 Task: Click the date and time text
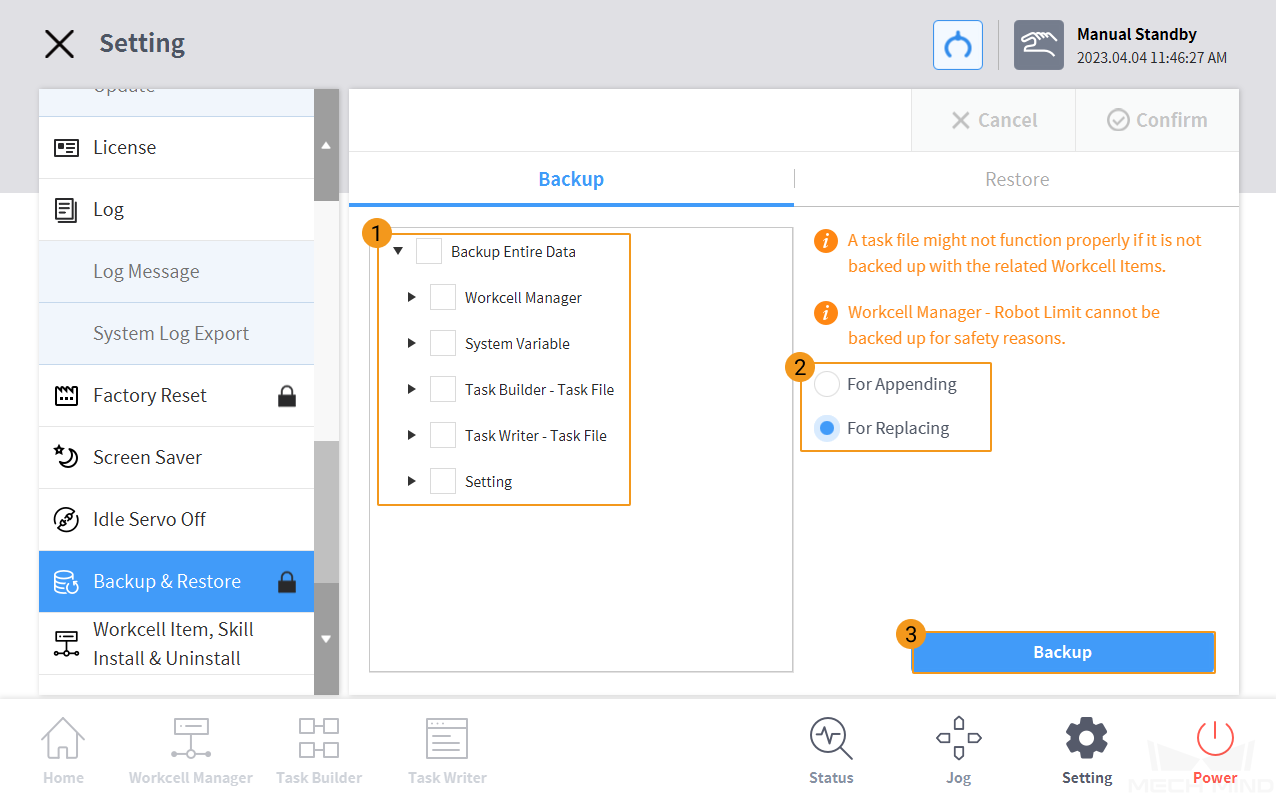click(1152, 58)
